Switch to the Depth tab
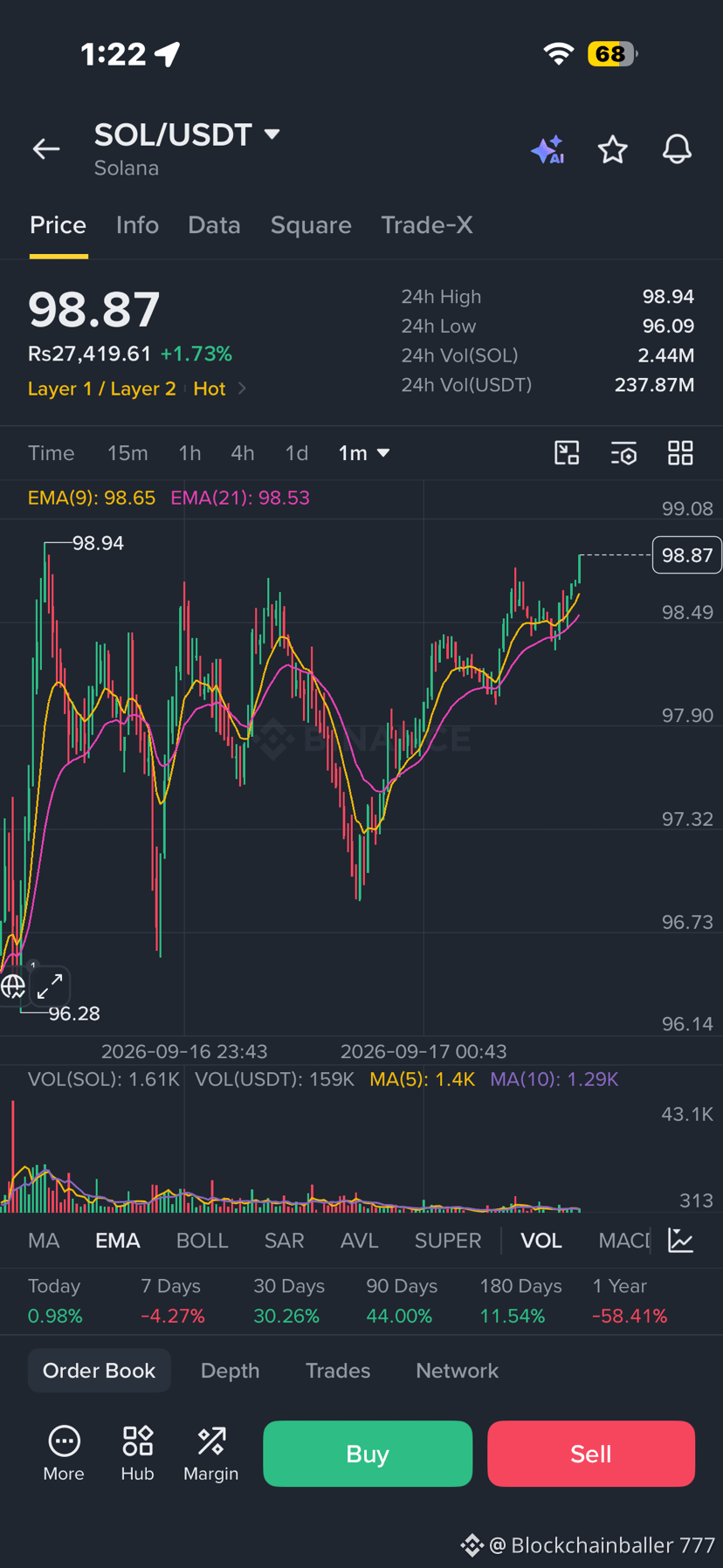The image size is (723, 1568). [x=230, y=1371]
